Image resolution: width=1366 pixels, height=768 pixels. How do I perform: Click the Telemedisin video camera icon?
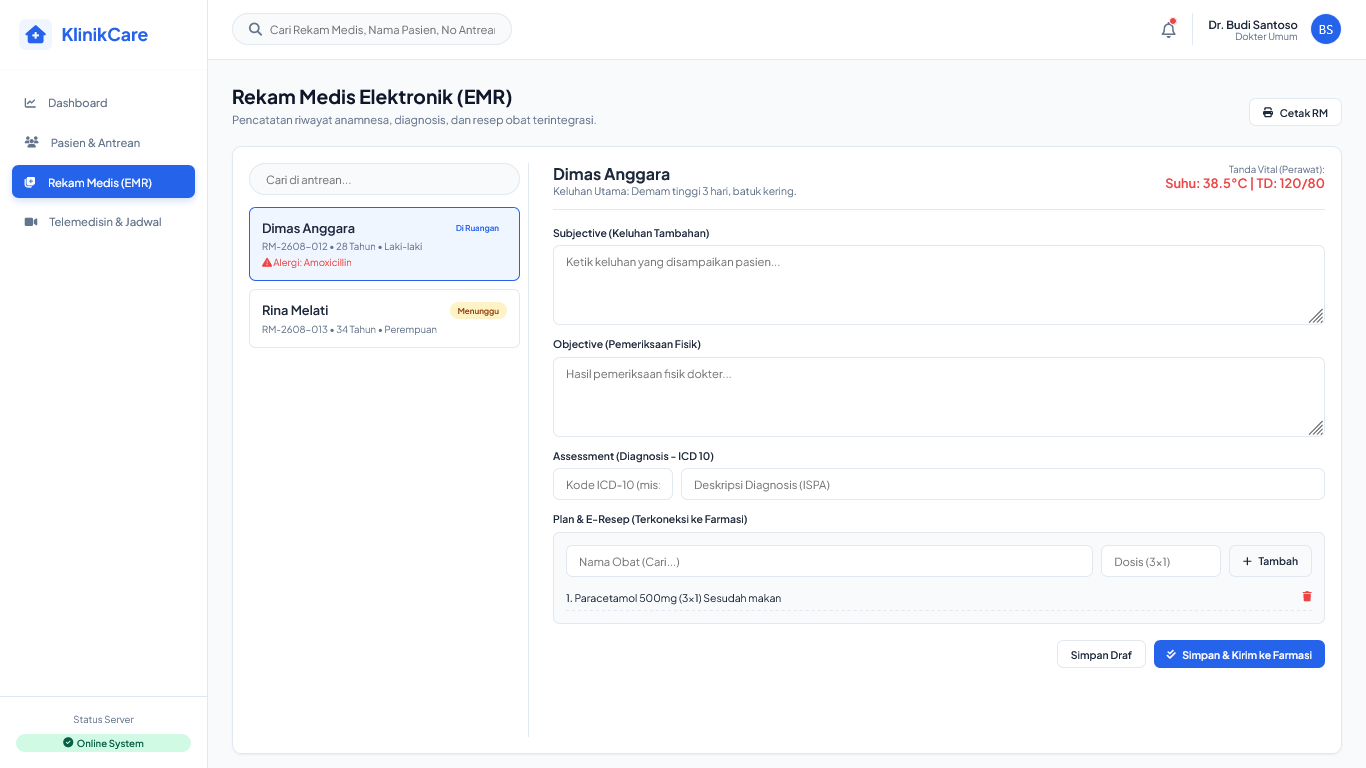[31, 222]
